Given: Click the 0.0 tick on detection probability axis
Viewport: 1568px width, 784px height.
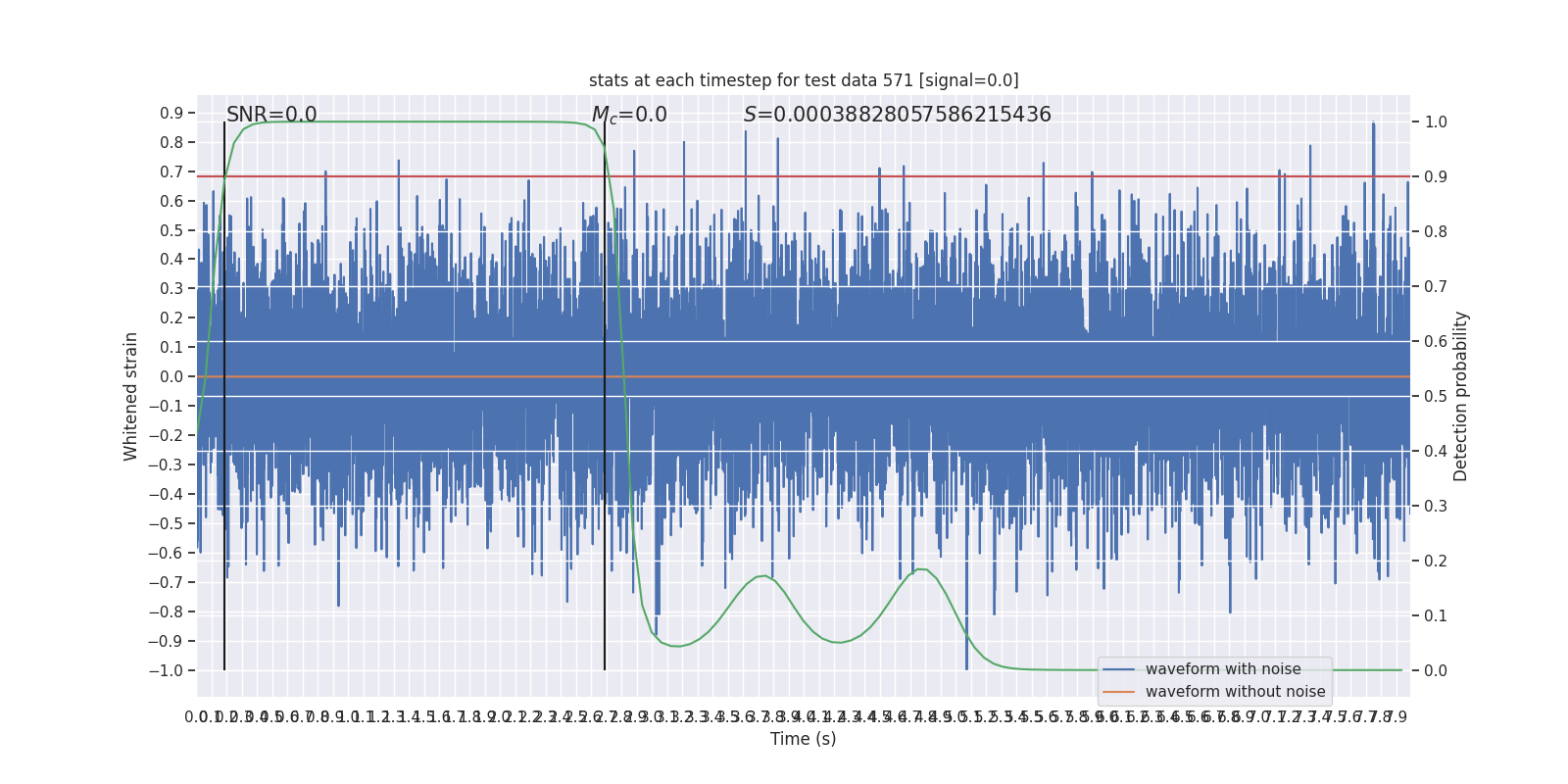Looking at the screenshot, I should pyautogui.click(x=1436, y=671).
